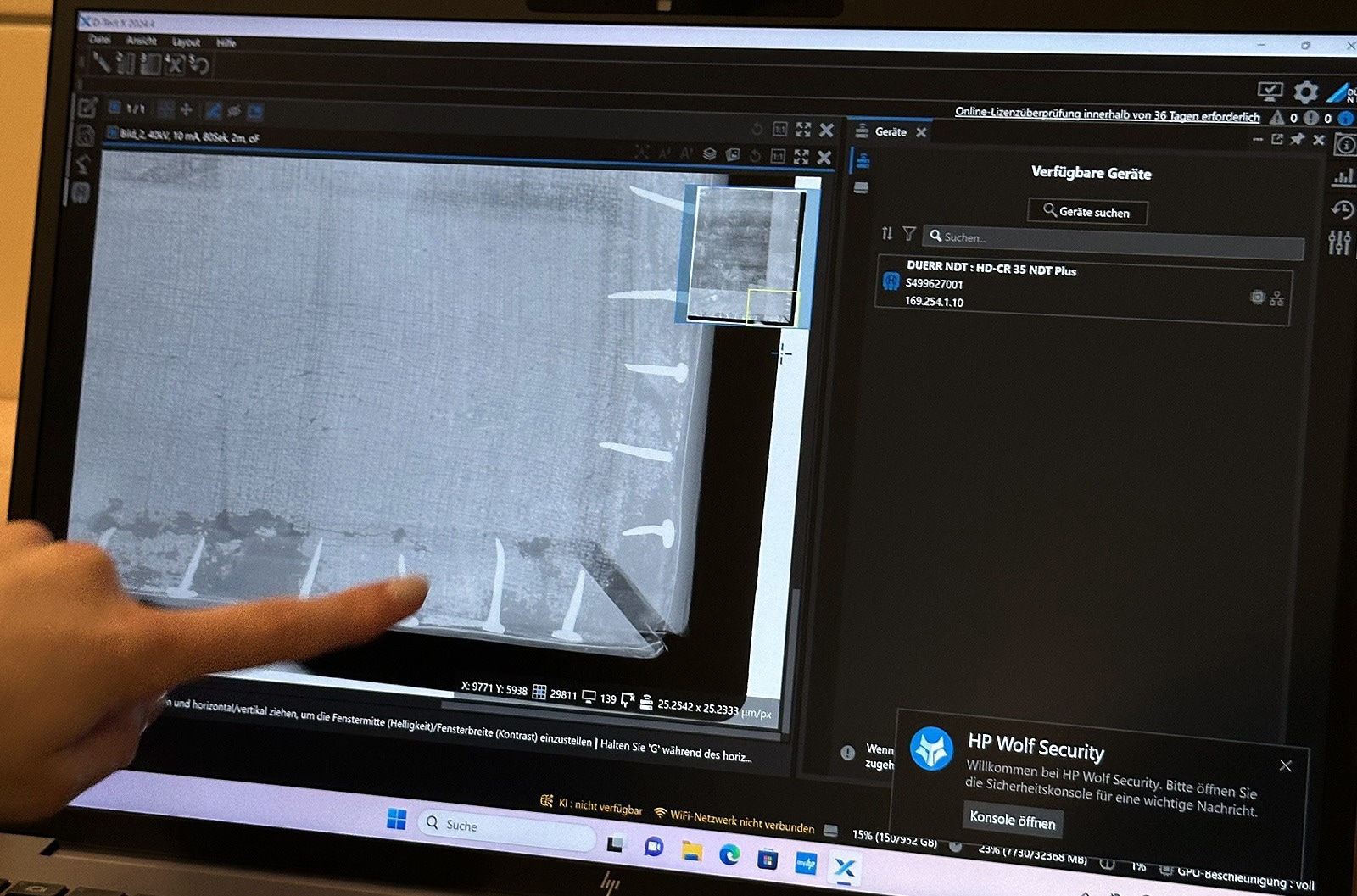The image size is (1357, 896).
Task: Open the settings gear in top-right toolbar
Action: click(x=1305, y=92)
